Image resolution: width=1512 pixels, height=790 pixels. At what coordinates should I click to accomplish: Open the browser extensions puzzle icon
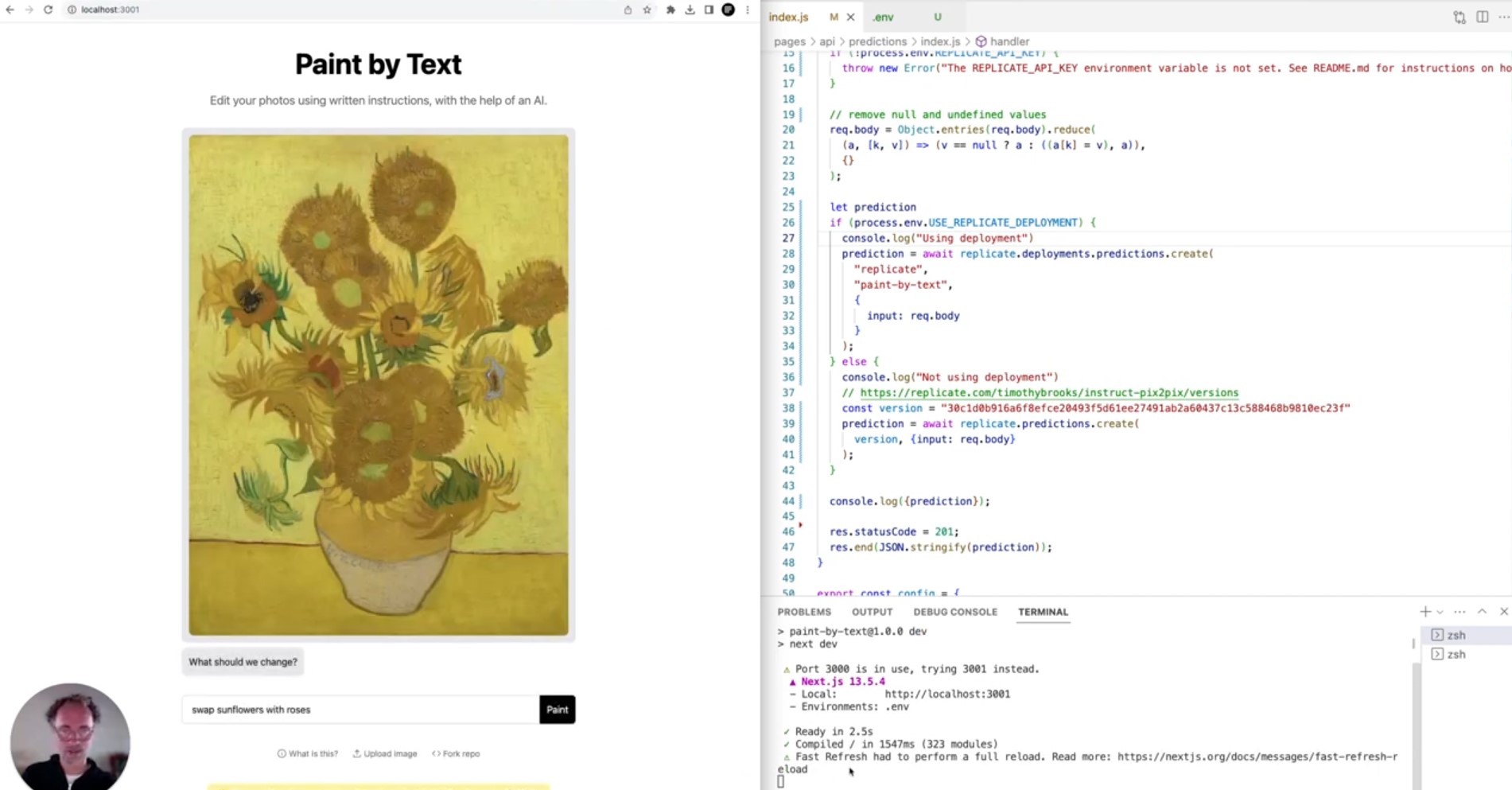670,10
